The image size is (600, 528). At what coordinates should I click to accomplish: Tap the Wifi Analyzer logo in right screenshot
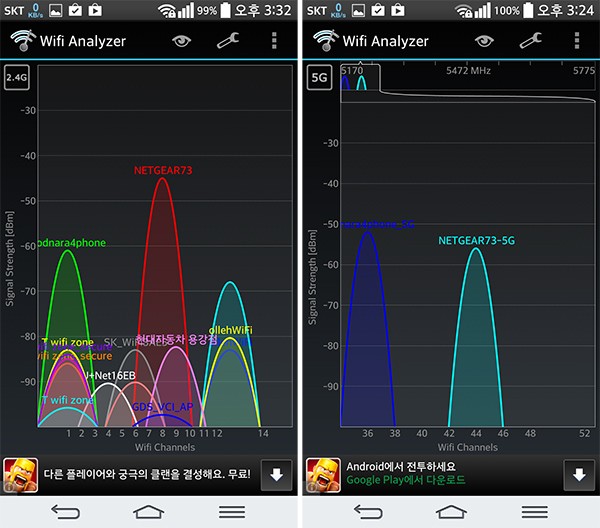click(326, 40)
